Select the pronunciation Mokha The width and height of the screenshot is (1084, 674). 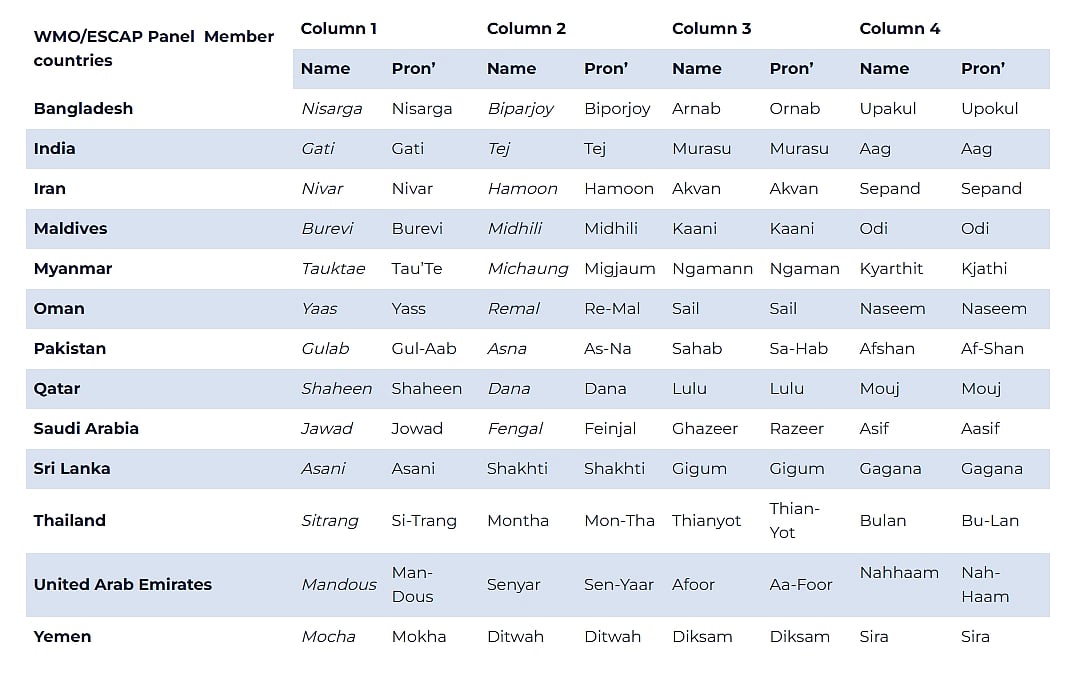pyautogui.click(x=419, y=636)
